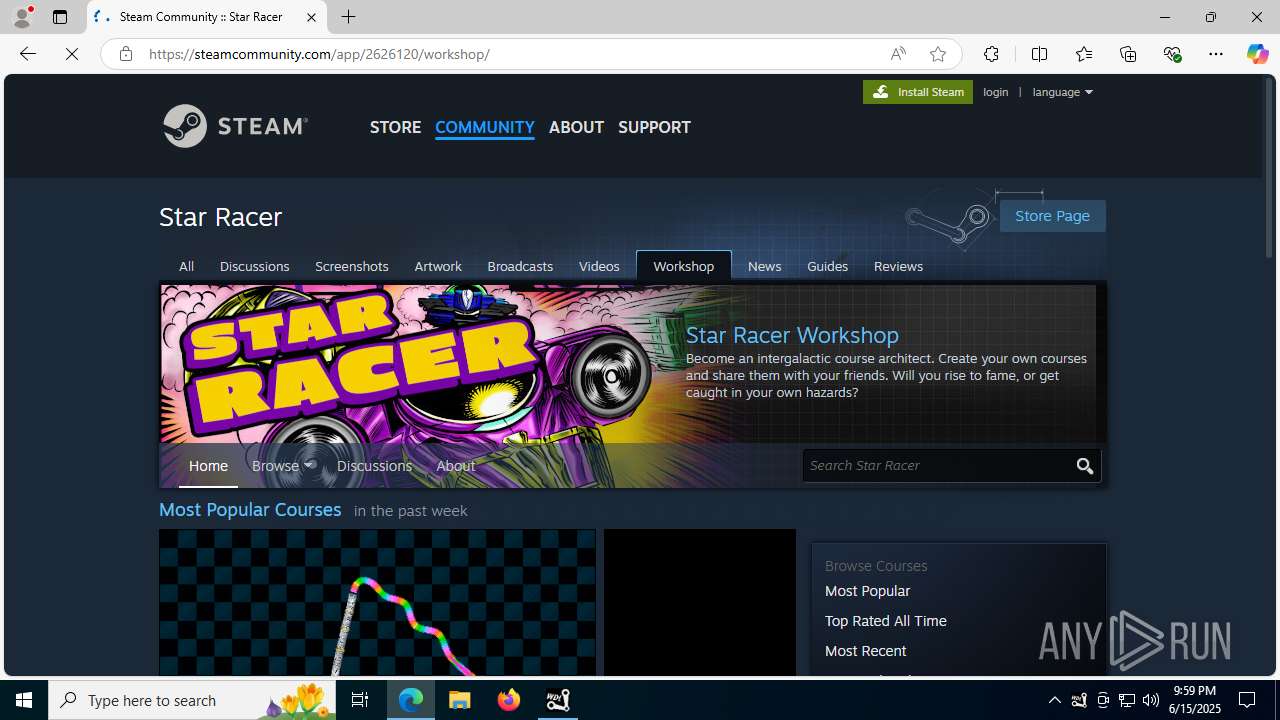Click the Search Star Racer field

[x=937, y=466]
